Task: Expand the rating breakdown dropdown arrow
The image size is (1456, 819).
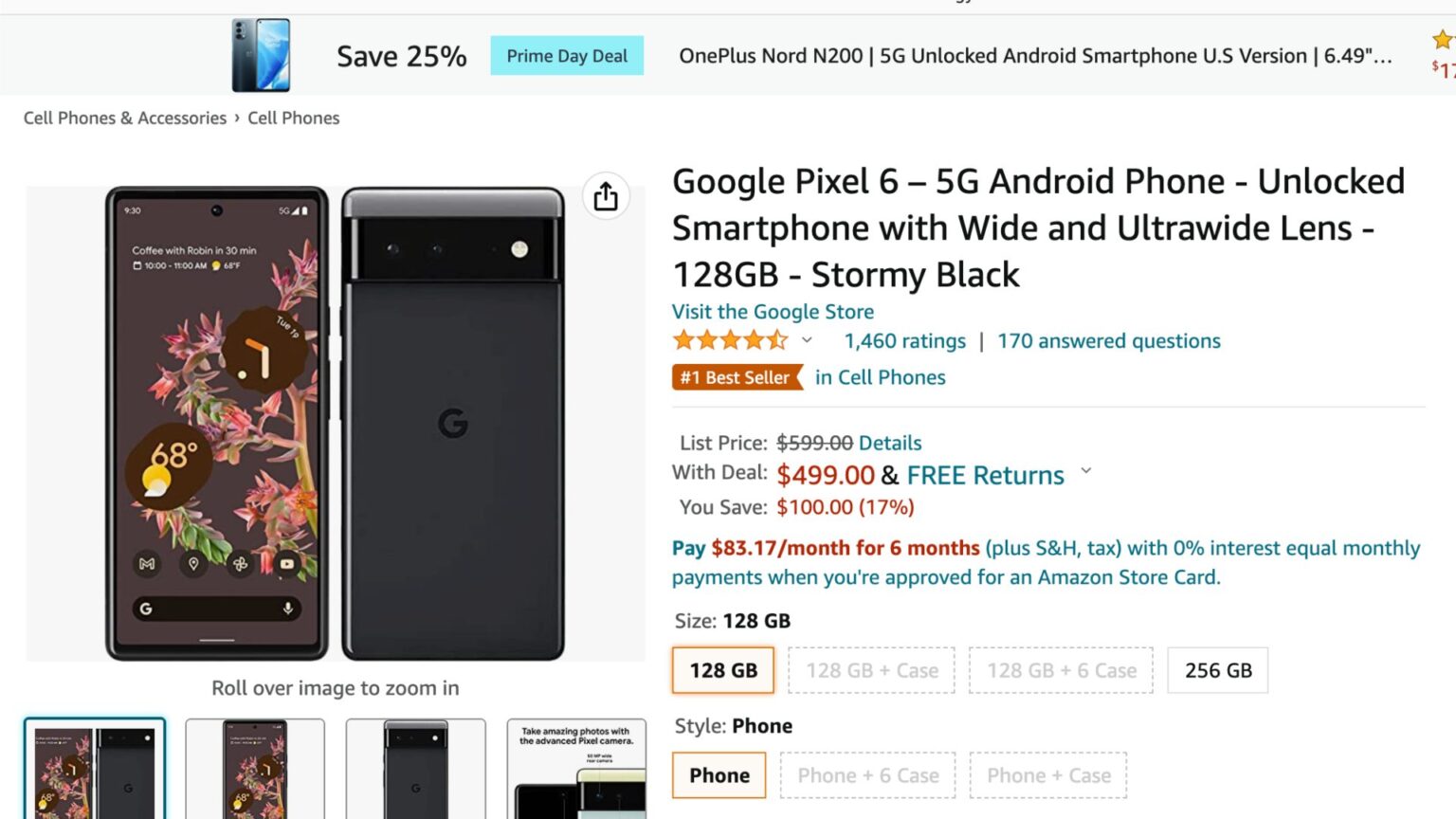Action: [x=806, y=339]
